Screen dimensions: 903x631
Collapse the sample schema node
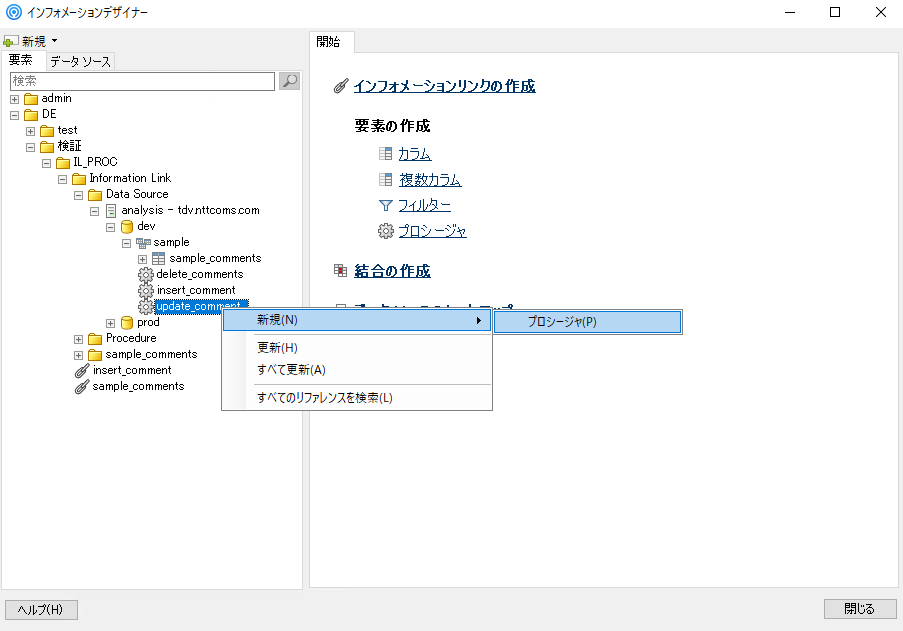[127, 244]
